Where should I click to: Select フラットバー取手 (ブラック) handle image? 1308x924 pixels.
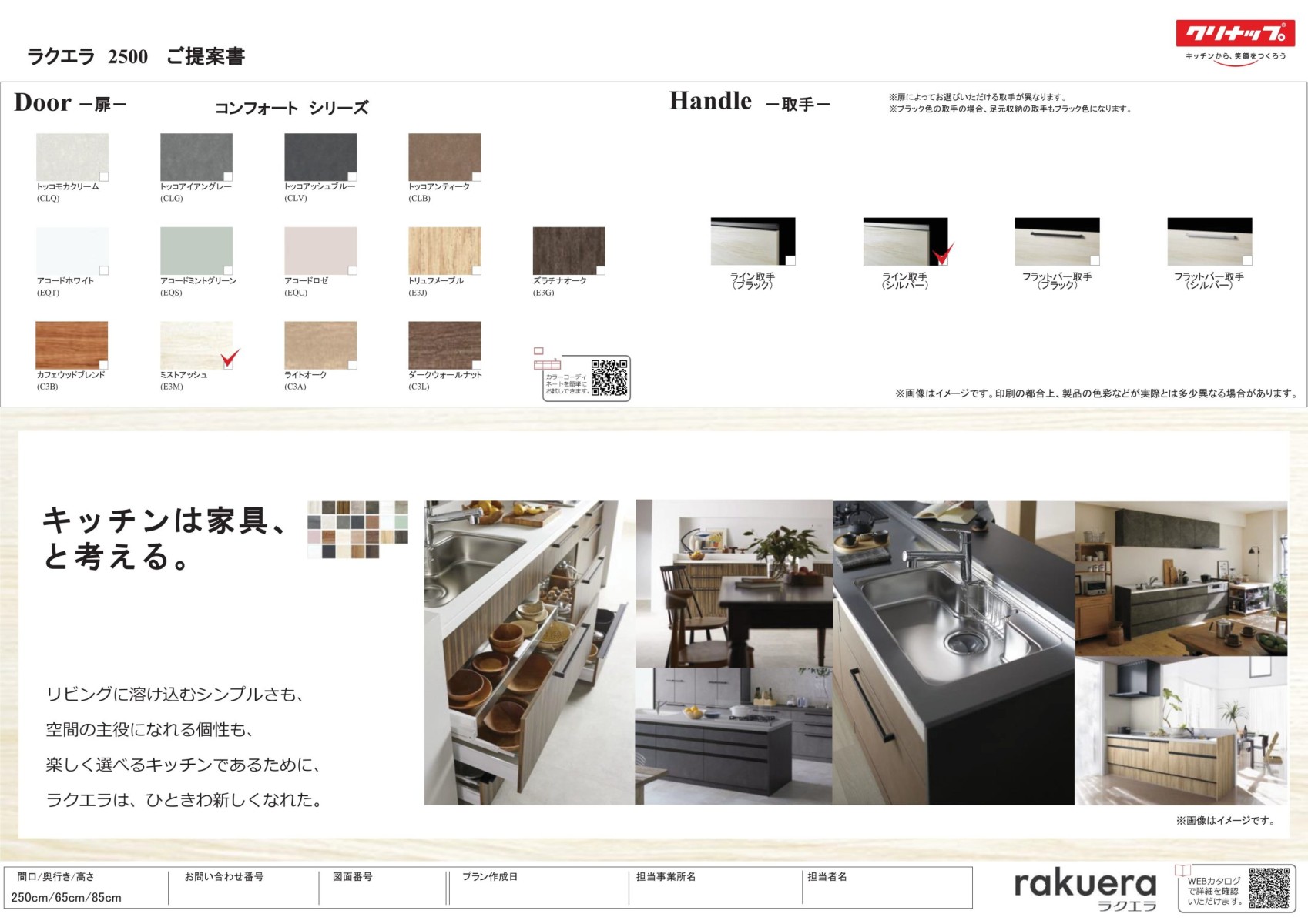1057,242
